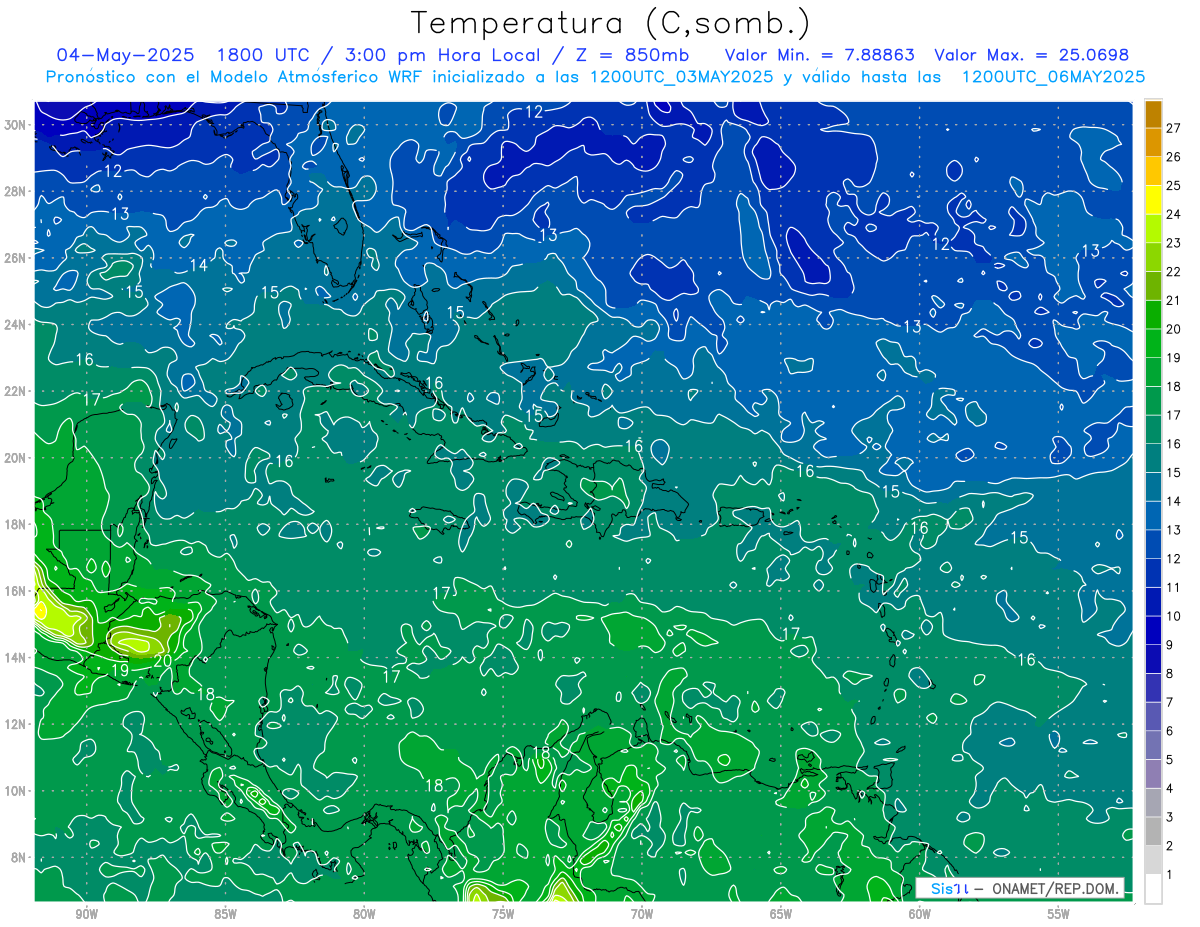Pick the legend color band labeled 22

[x=1153, y=257]
